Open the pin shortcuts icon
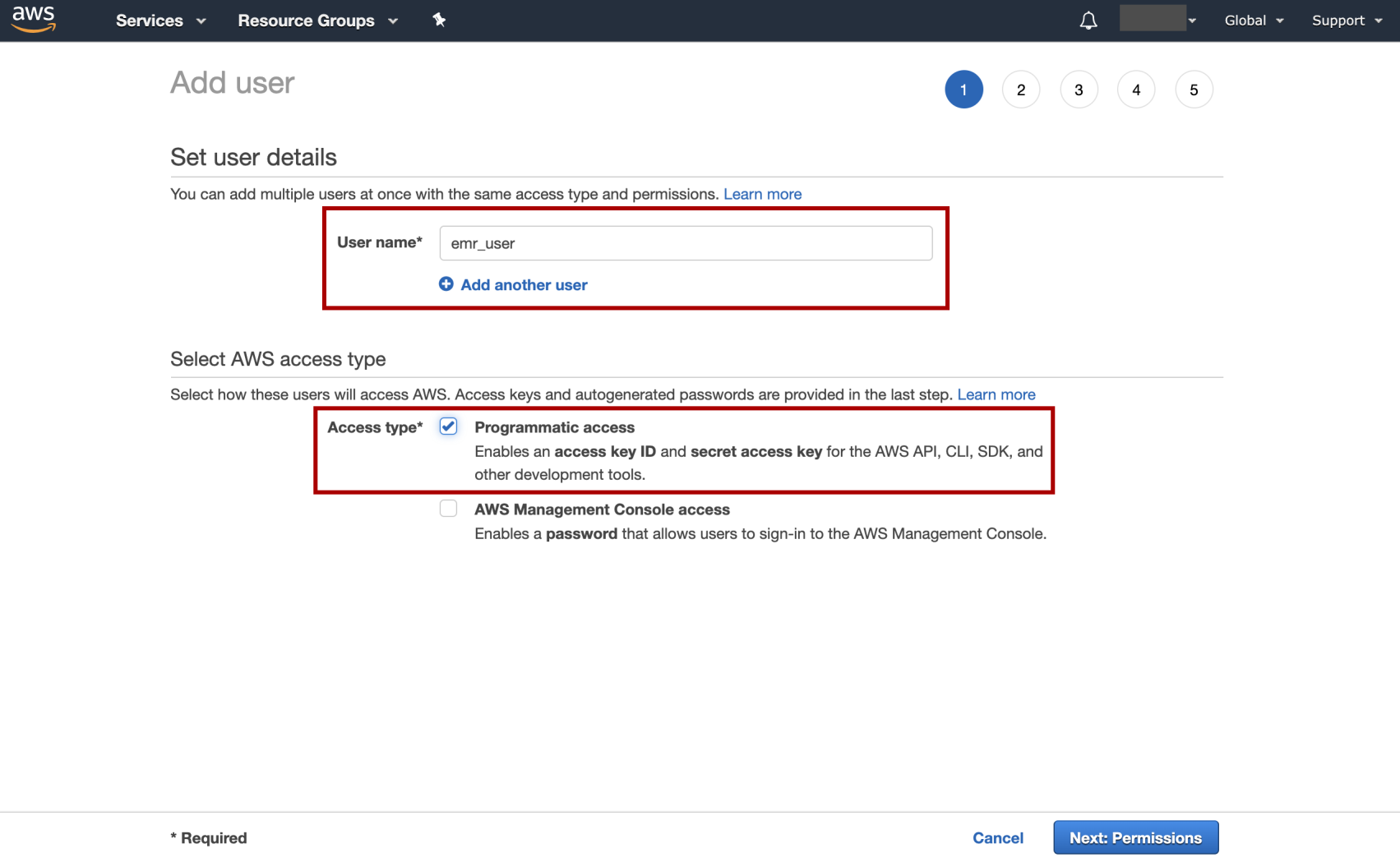The height and width of the screenshot is (862, 1400). (439, 20)
